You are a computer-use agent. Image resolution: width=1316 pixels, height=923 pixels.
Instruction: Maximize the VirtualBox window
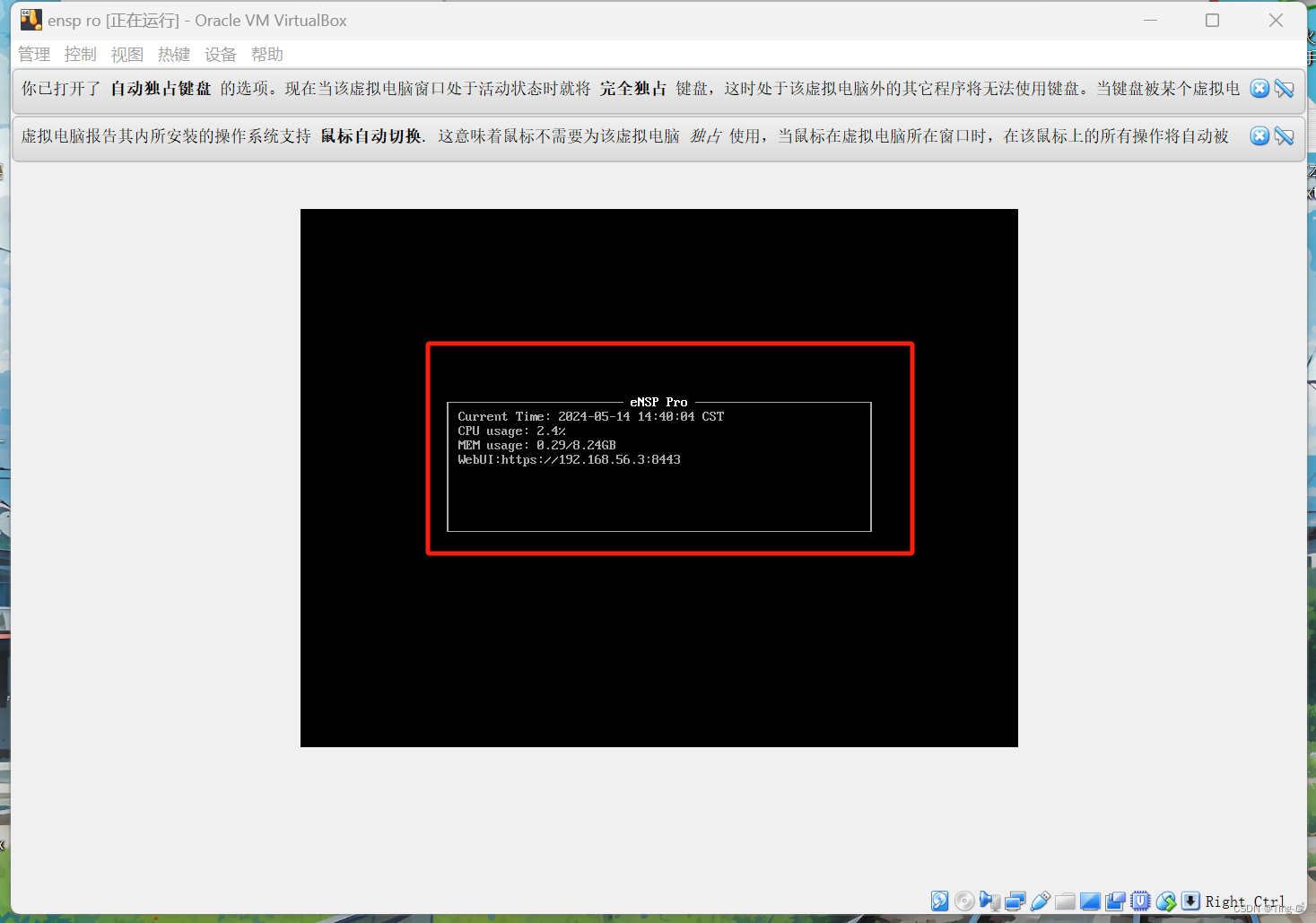click(x=1213, y=20)
